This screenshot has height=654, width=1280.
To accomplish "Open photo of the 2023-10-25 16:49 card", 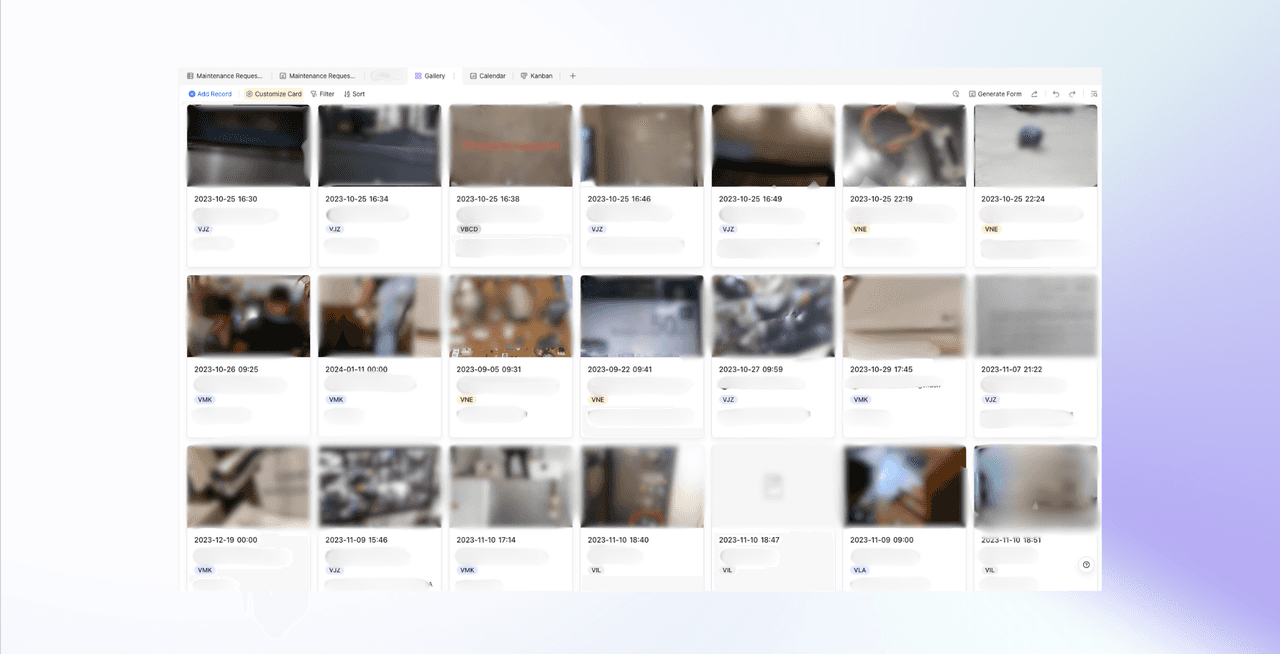I will (x=773, y=146).
